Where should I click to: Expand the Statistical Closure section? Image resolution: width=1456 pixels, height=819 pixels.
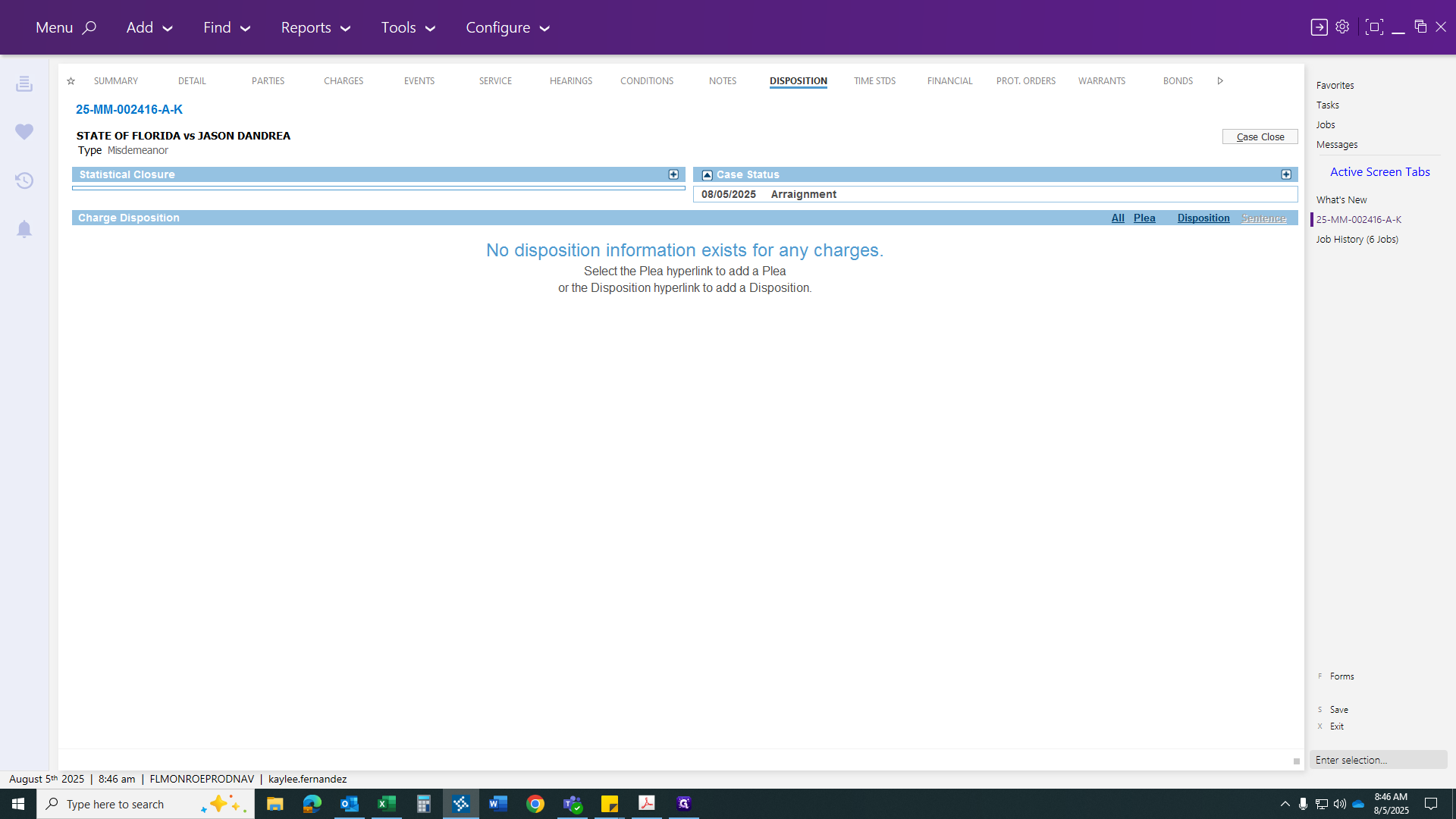673,174
